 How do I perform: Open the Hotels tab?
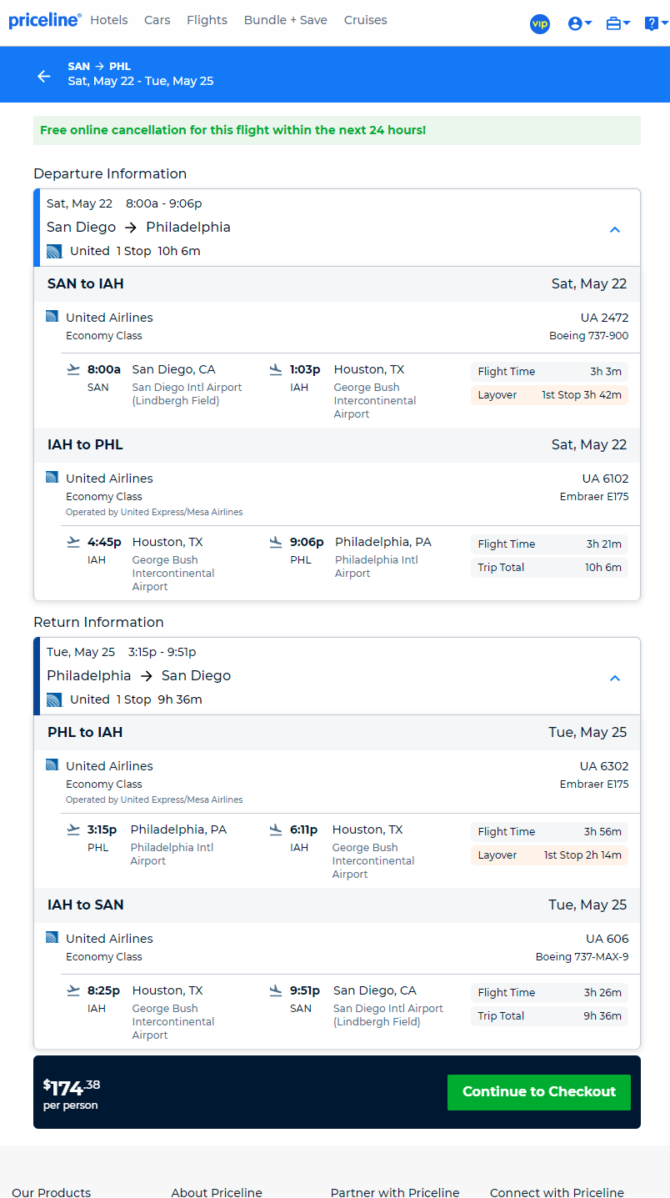108,20
